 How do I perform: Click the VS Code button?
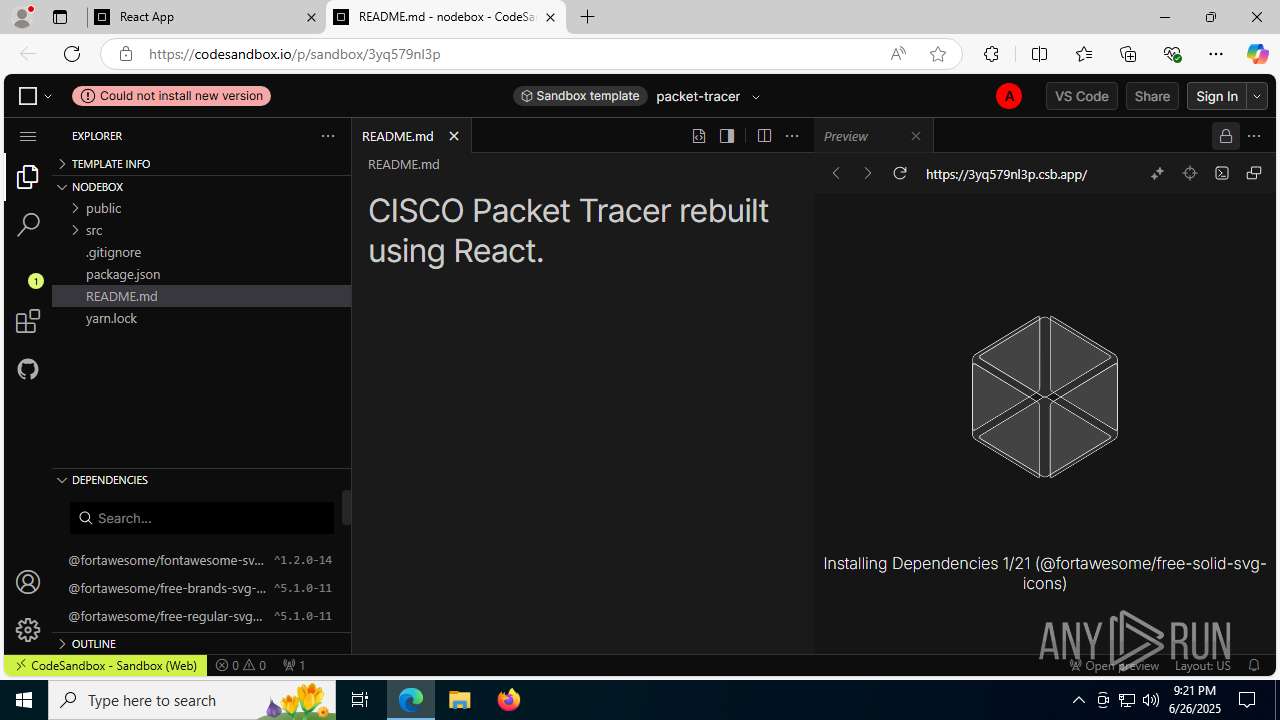click(x=1082, y=96)
